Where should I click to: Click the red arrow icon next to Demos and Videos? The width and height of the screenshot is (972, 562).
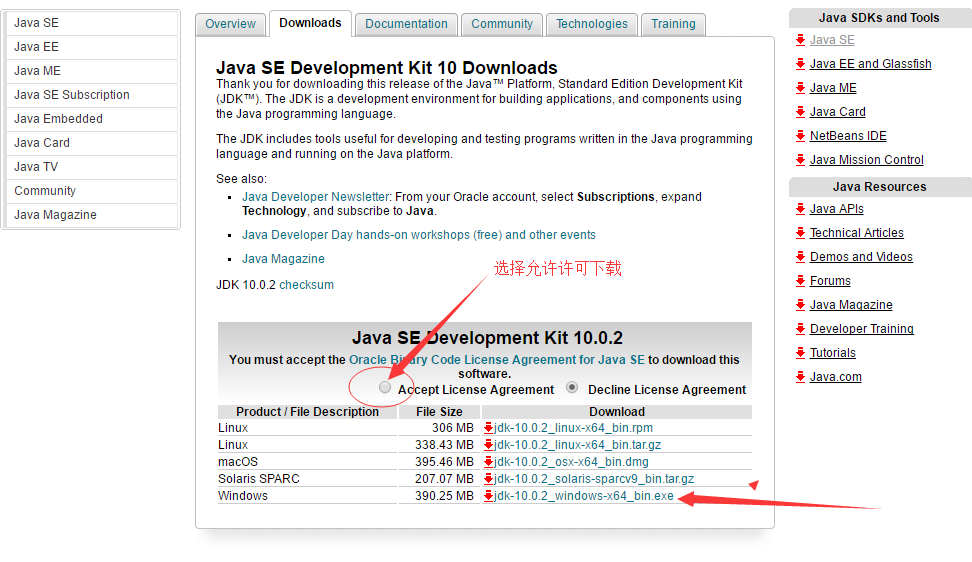[800, 257]
